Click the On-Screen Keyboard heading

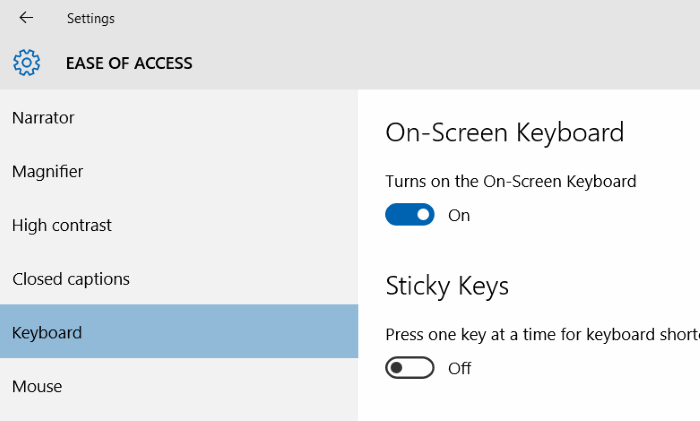click(504, 133)
